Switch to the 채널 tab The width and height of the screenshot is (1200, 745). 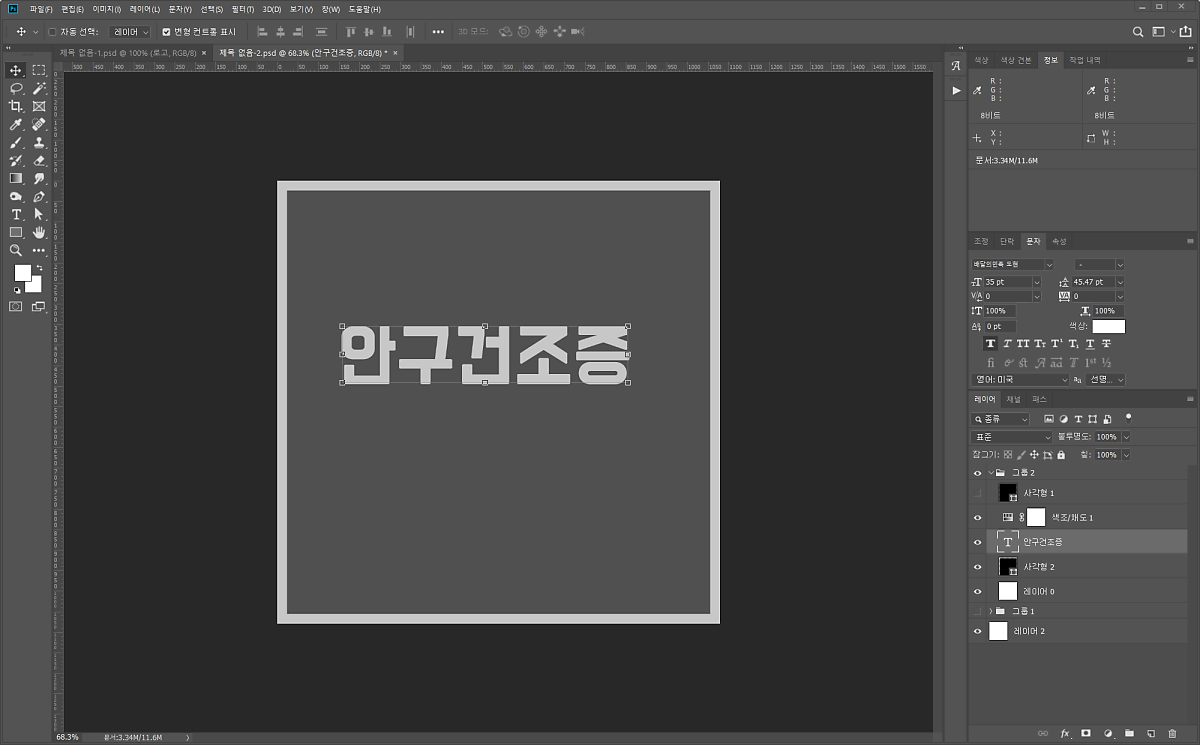coord(1014,399)
